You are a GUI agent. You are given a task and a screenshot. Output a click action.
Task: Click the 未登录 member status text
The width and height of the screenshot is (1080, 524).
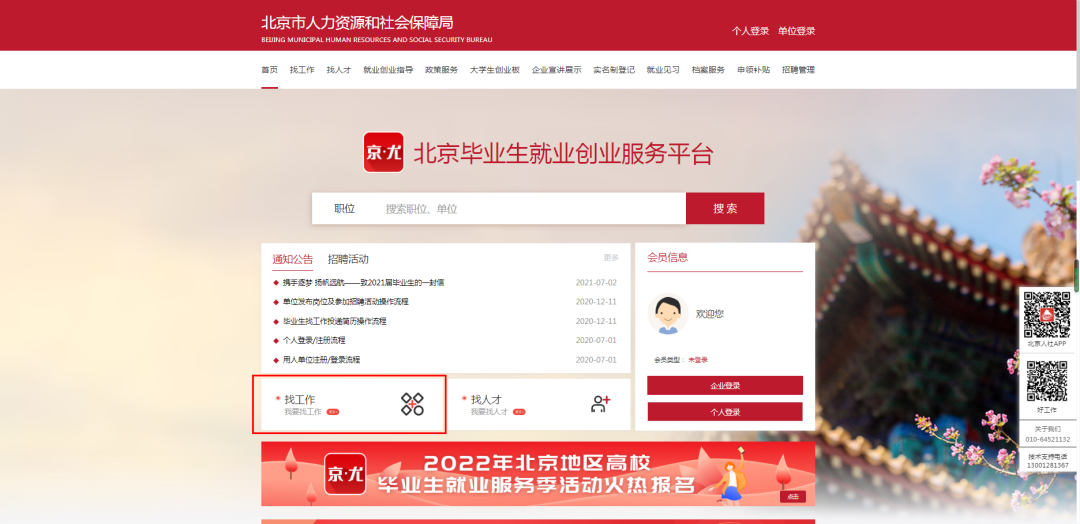[x=698, y=360]
